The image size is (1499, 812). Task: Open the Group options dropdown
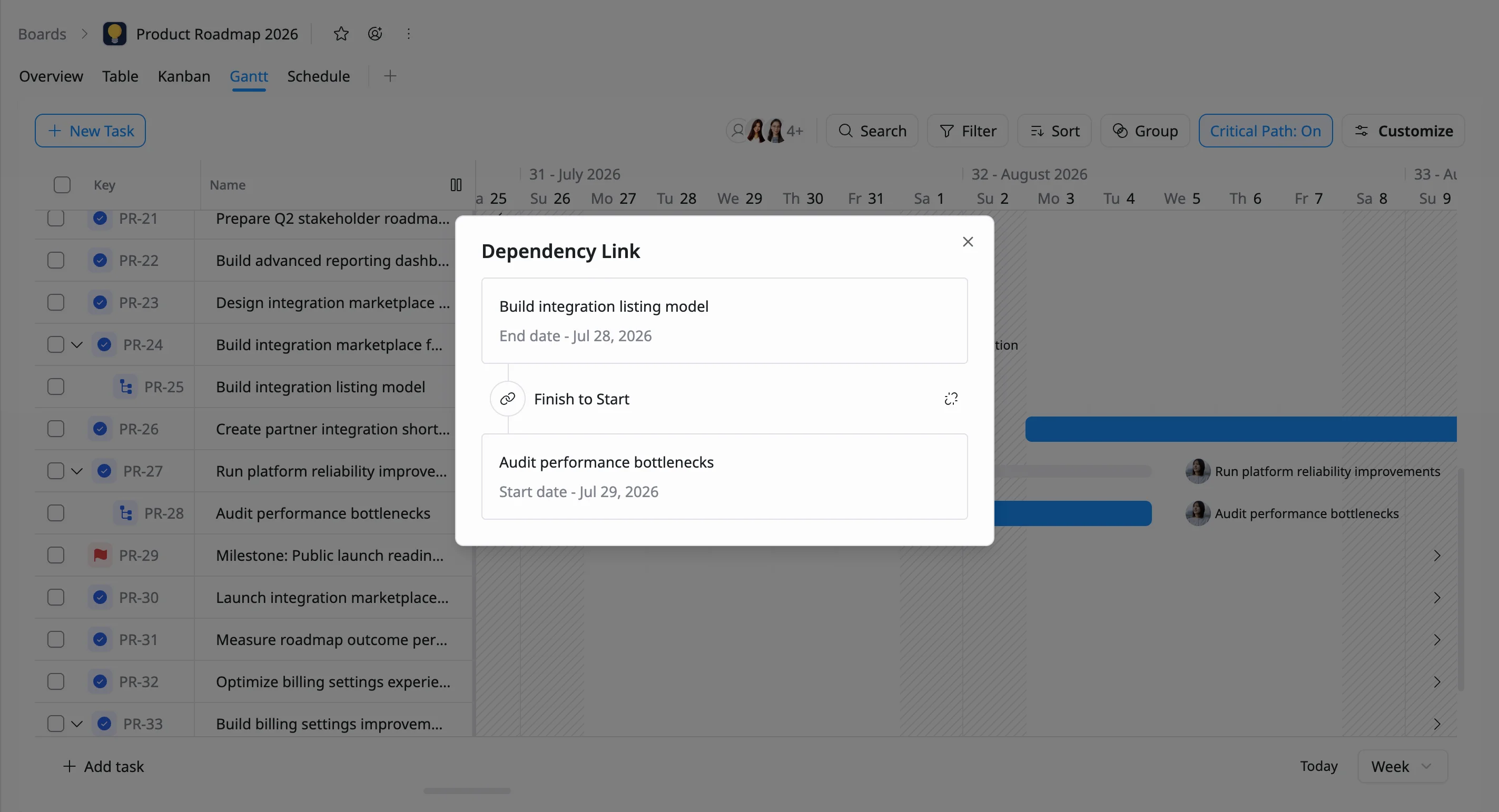(x=1145, y=131)
